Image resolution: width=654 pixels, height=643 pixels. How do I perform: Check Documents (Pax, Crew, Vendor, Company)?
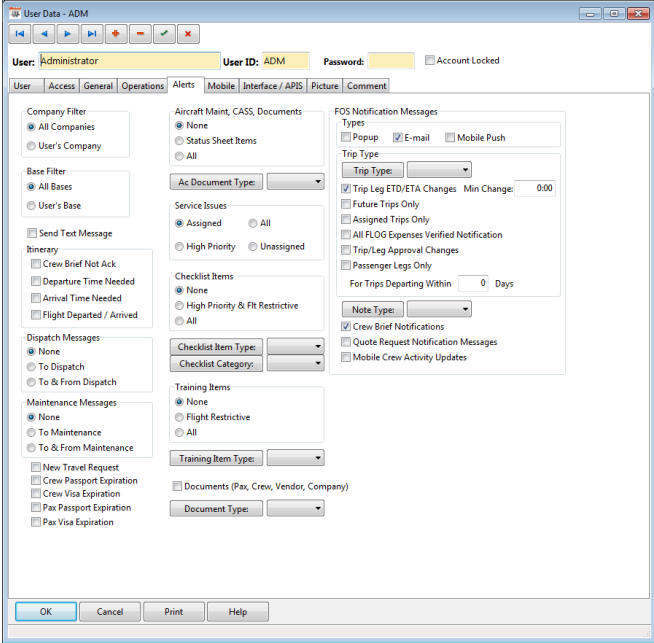(x=178, y=486)
